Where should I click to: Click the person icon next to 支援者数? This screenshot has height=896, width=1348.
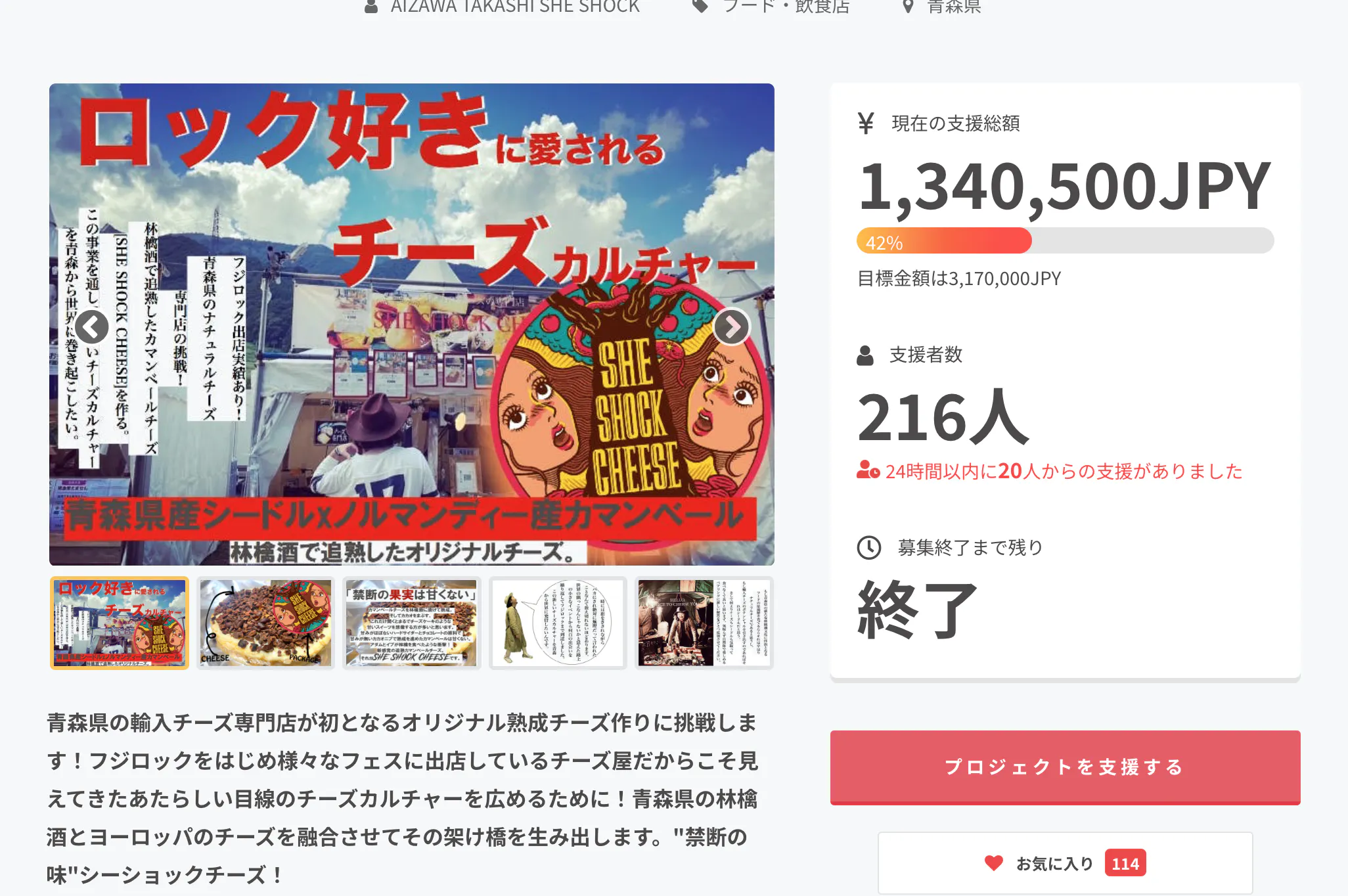click(865, 355)
